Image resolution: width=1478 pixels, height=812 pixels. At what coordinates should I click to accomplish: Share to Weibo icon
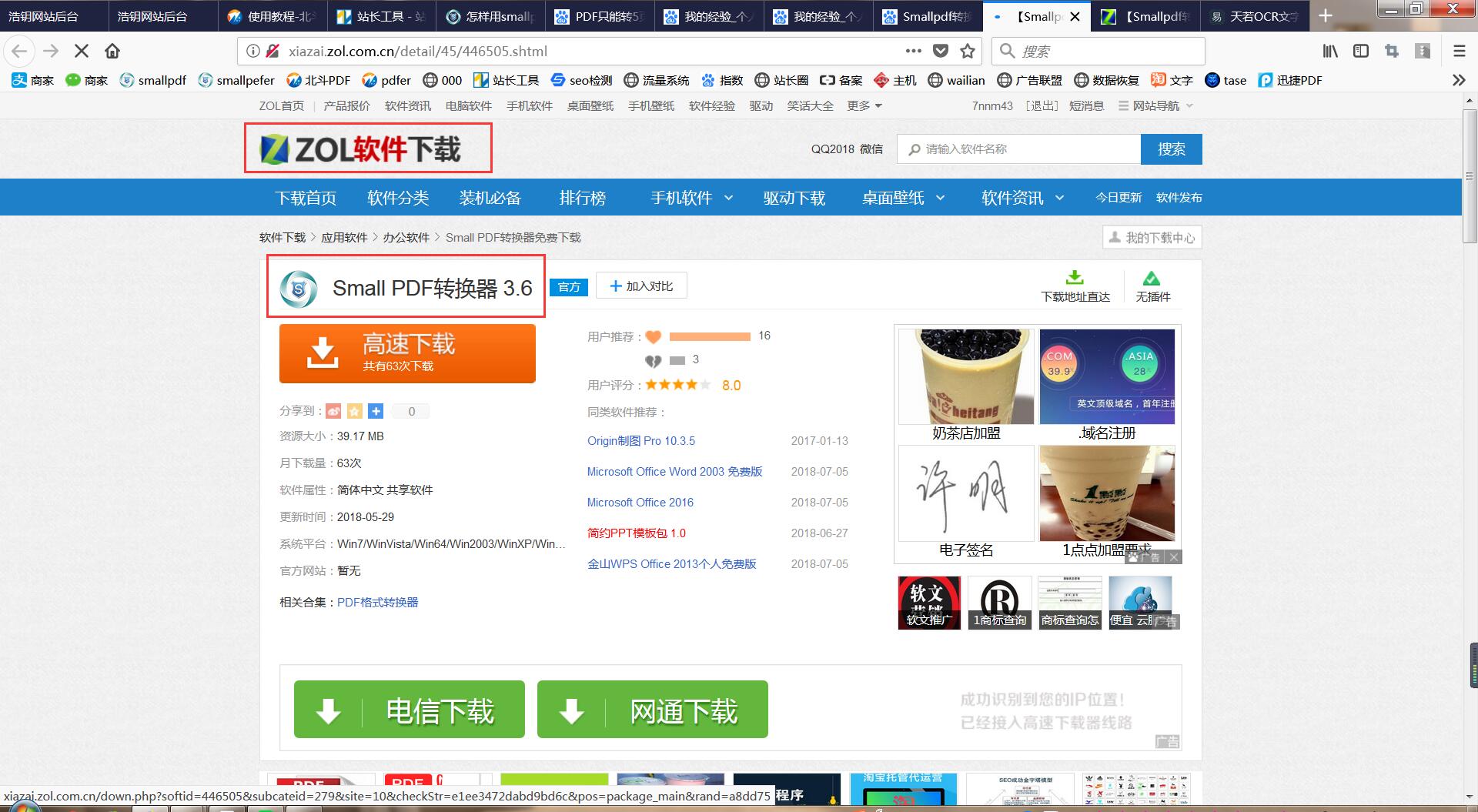333,411
